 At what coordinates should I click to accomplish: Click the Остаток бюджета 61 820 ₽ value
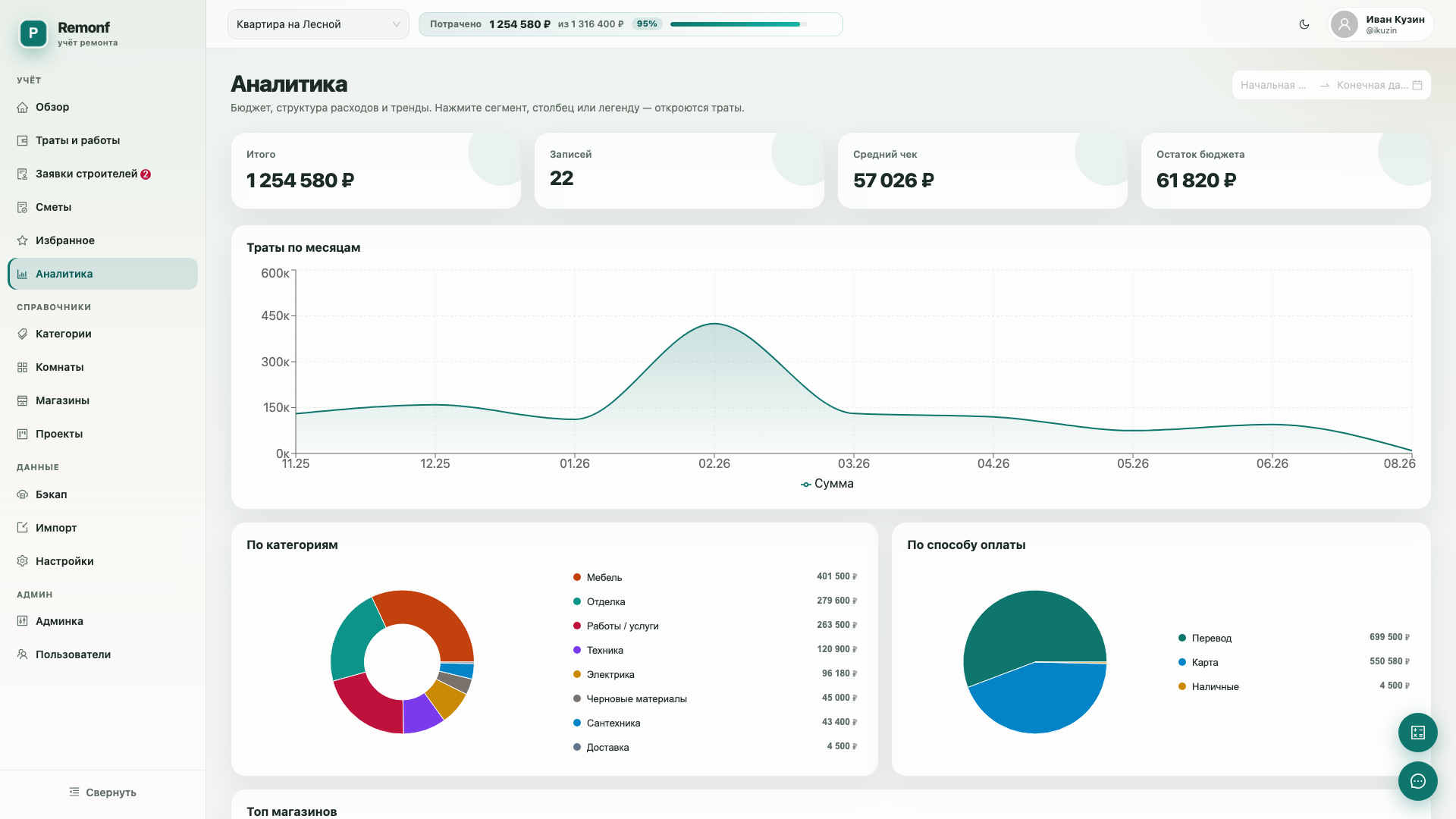[1197, 180]
